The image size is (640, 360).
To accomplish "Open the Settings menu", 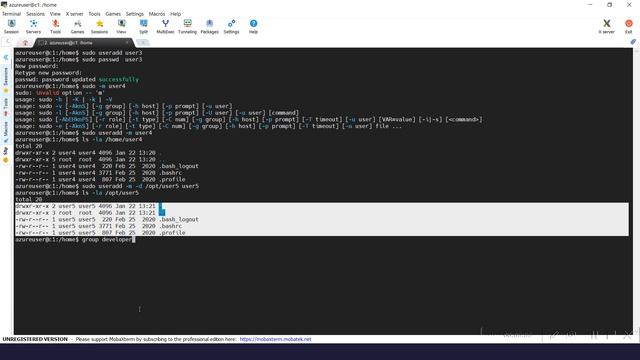I will coord(135,14).
